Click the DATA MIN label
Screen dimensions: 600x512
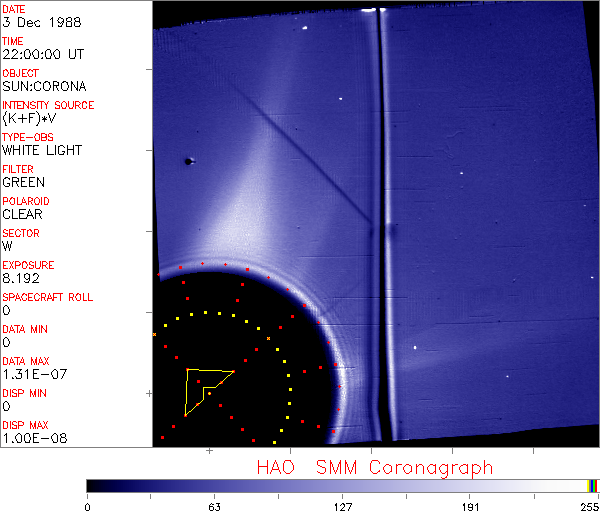pos(25,329)
